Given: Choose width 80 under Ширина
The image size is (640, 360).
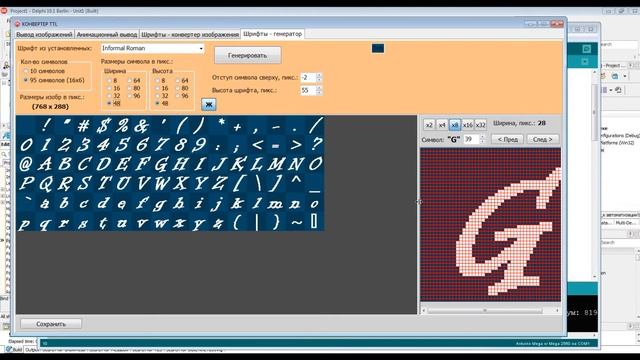Looking at the screenshot, I should (134, 88).
